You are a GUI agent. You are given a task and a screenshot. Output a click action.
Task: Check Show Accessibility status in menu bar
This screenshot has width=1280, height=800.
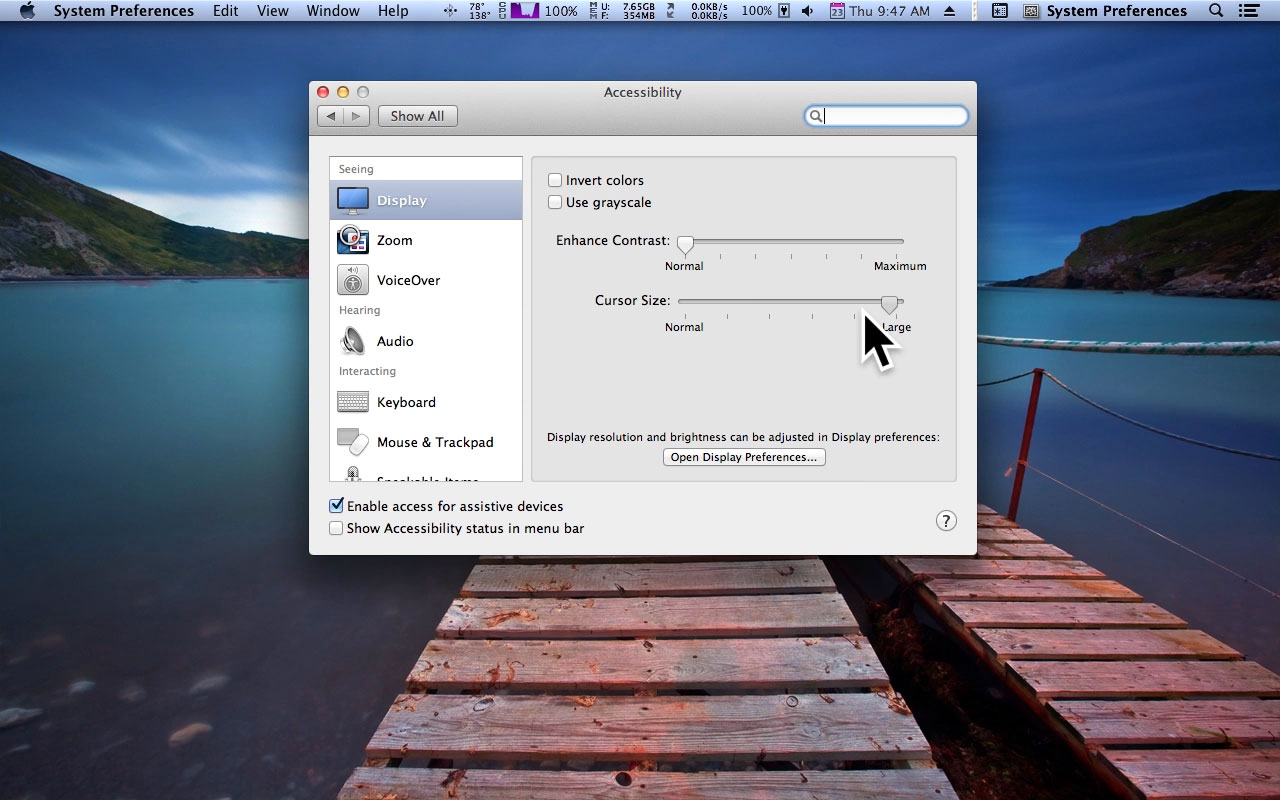click(336, 528)
